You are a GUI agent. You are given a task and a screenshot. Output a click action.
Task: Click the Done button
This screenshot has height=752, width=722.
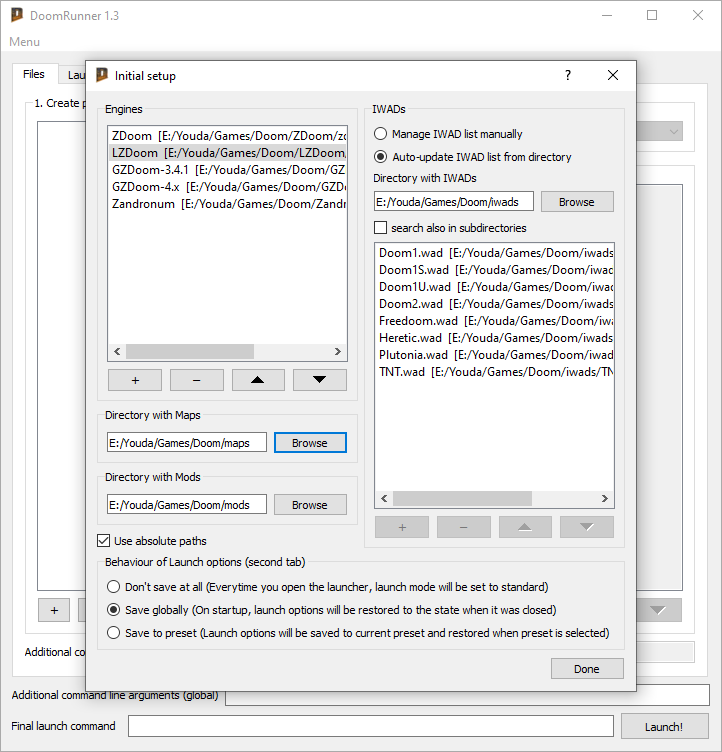click(x=587, y=669)
